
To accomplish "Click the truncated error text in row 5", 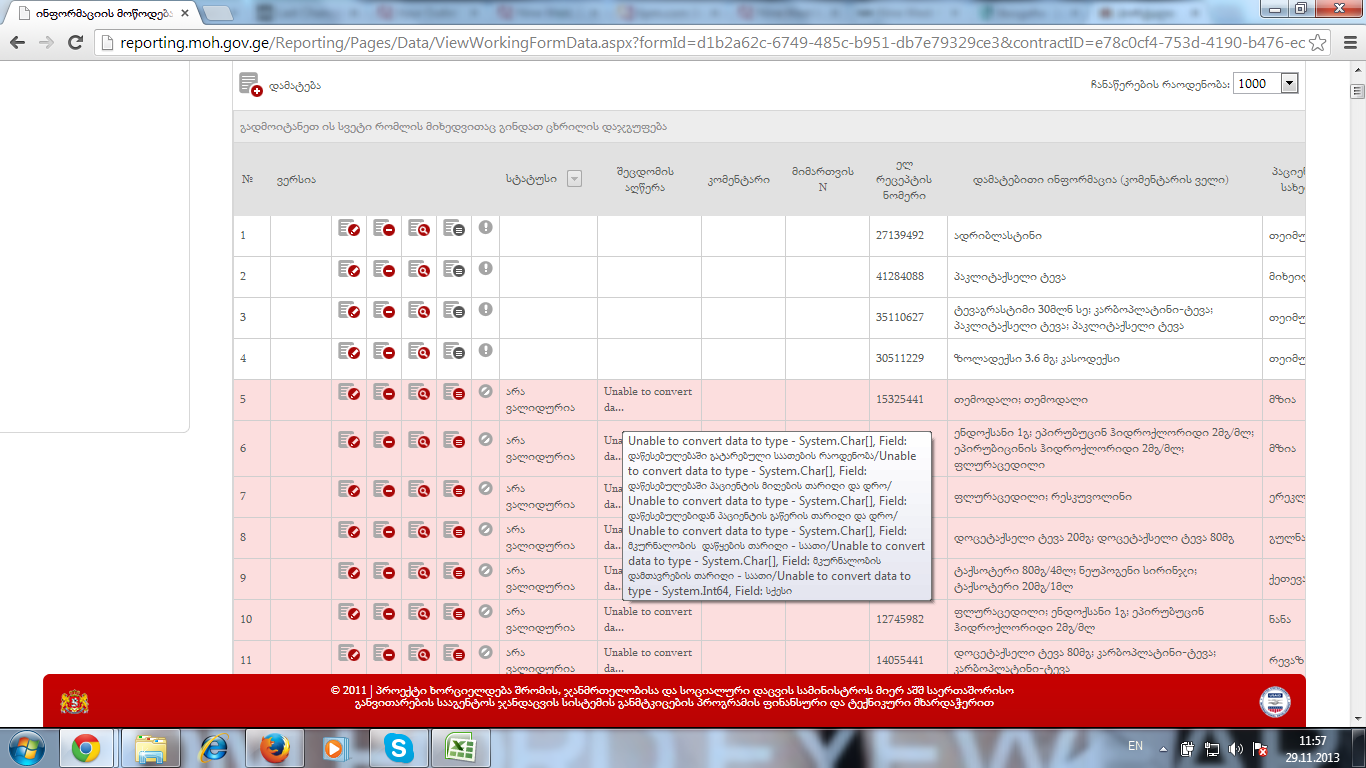I will coord(648,399).
